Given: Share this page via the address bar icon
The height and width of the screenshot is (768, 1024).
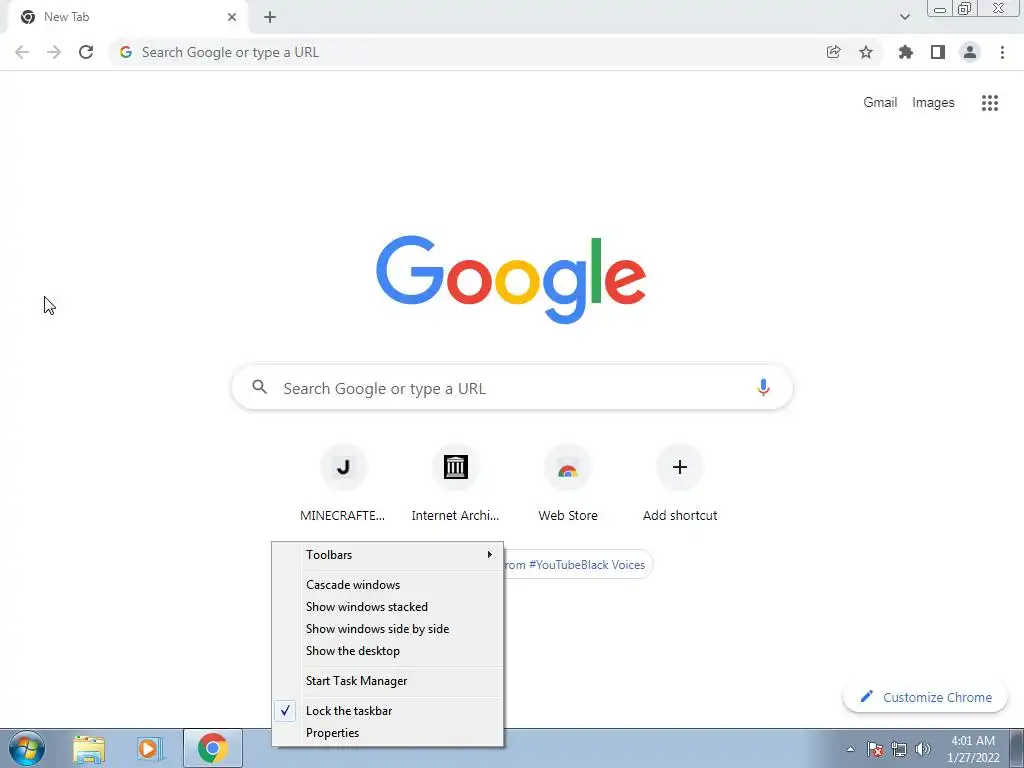Looking at the screenshot, I should [833, 52].
